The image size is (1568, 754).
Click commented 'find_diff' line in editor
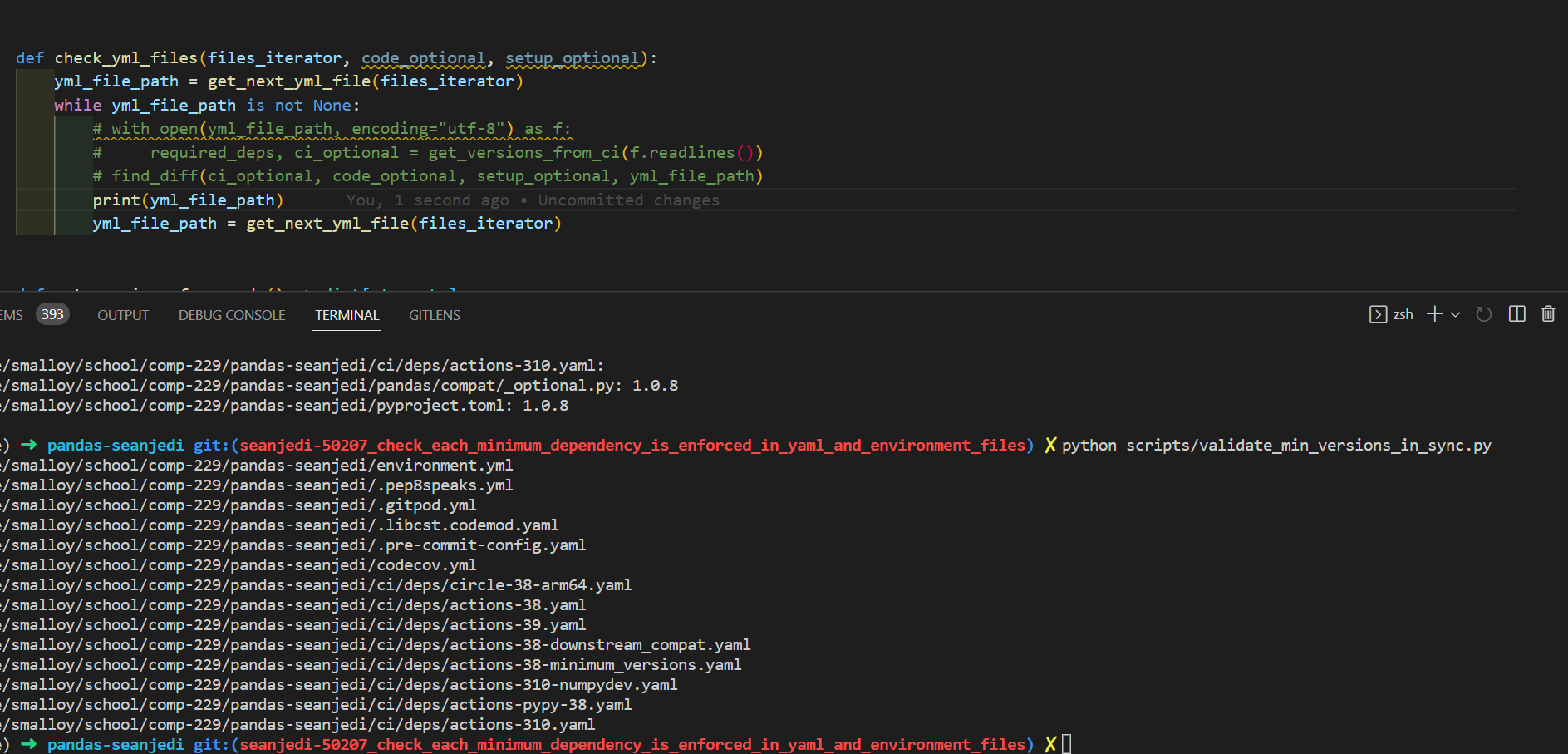click(x=428, y=175)
